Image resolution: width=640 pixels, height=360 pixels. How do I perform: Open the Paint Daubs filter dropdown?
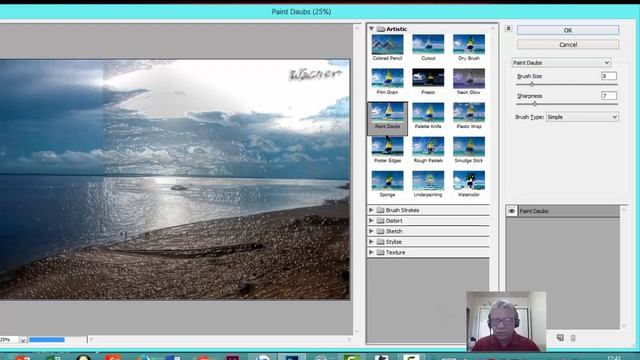(561, 62)
